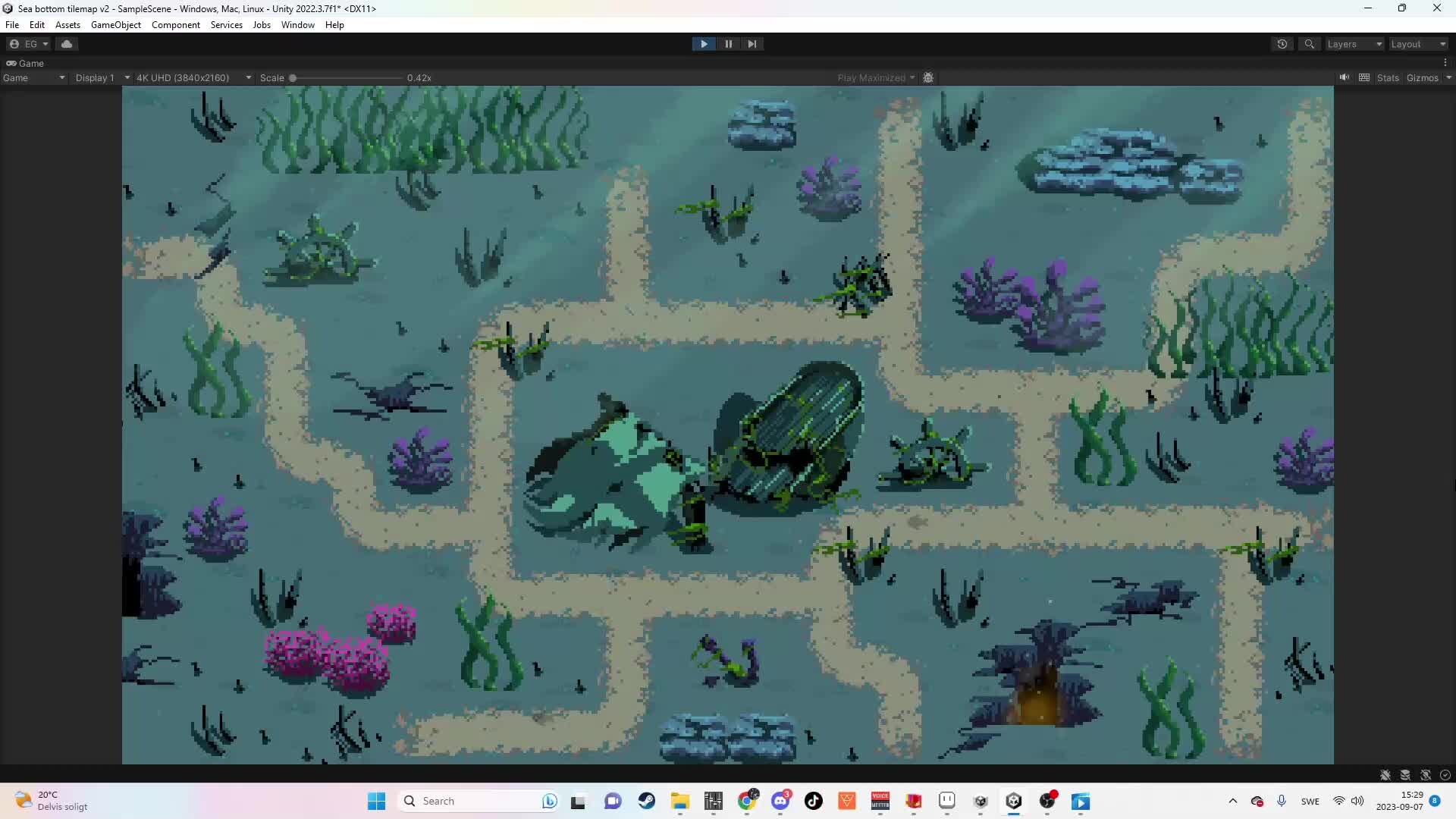The image size is (1456, 819).
Task: Mute audio in the Game view
Action: tap(1343, 77)
